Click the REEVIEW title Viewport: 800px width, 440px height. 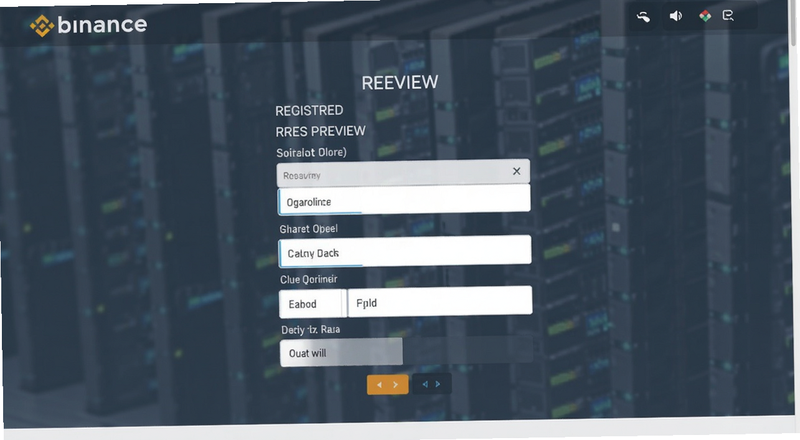pyautogui.click(x=400, y=83)
